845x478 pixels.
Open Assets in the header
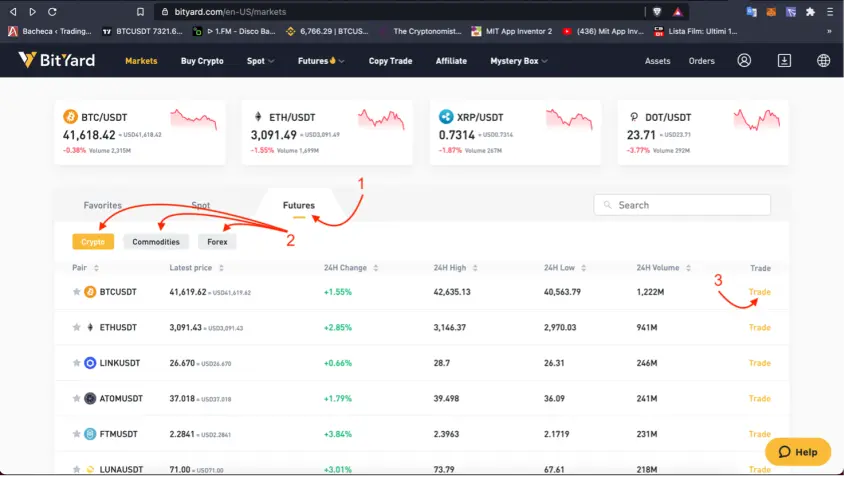(x=657, y=61)
